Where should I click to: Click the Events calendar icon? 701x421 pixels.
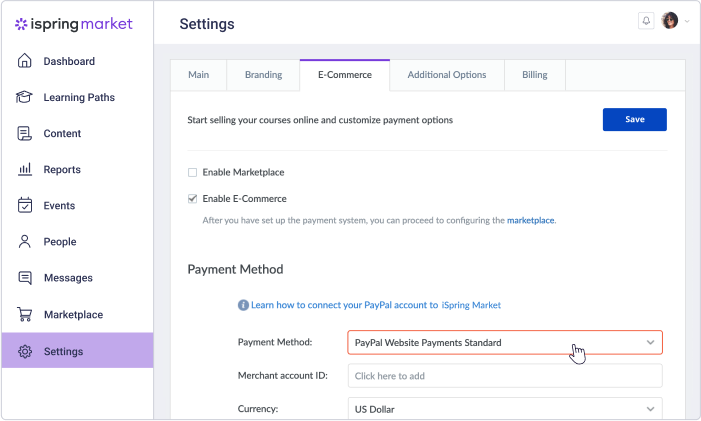[x=25, y=205]
